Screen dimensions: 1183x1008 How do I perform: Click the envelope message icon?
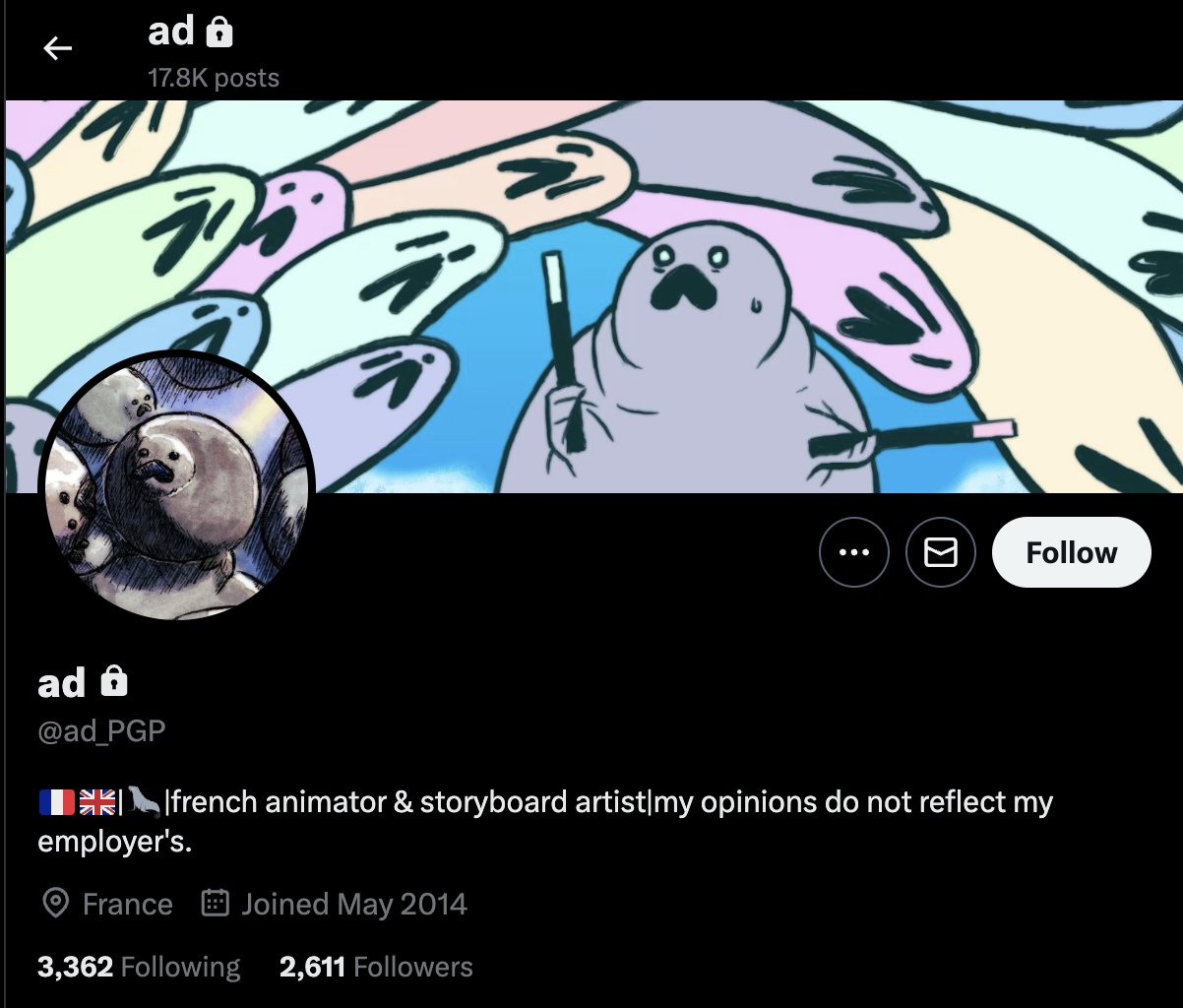click(941, 553)
